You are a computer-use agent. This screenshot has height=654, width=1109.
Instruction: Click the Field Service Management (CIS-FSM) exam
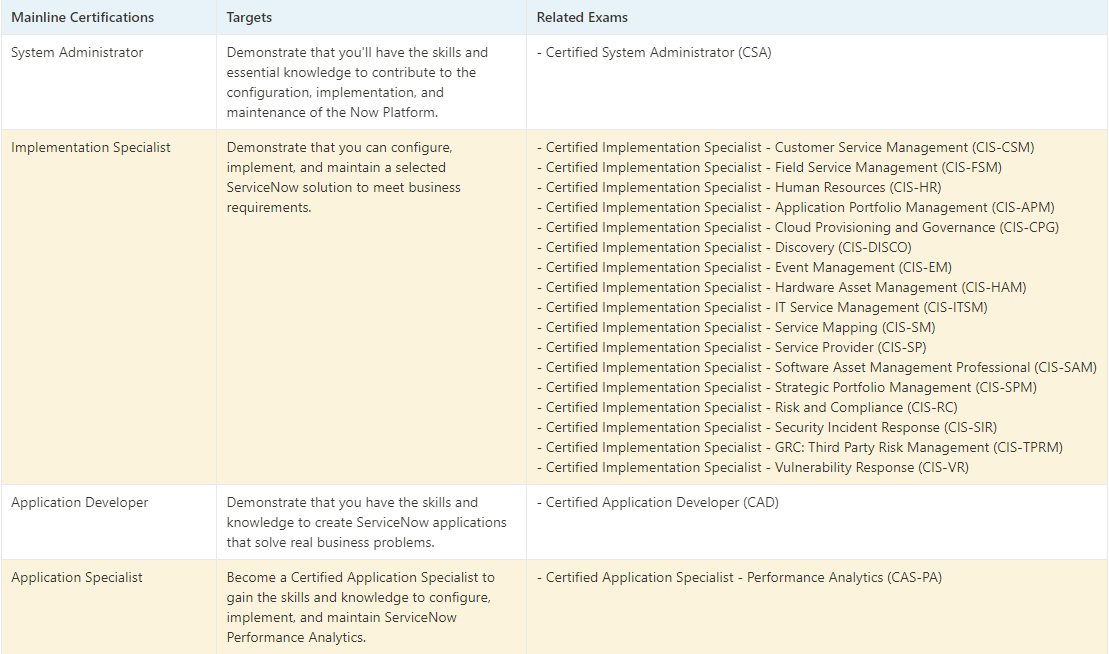pos(770,167)
